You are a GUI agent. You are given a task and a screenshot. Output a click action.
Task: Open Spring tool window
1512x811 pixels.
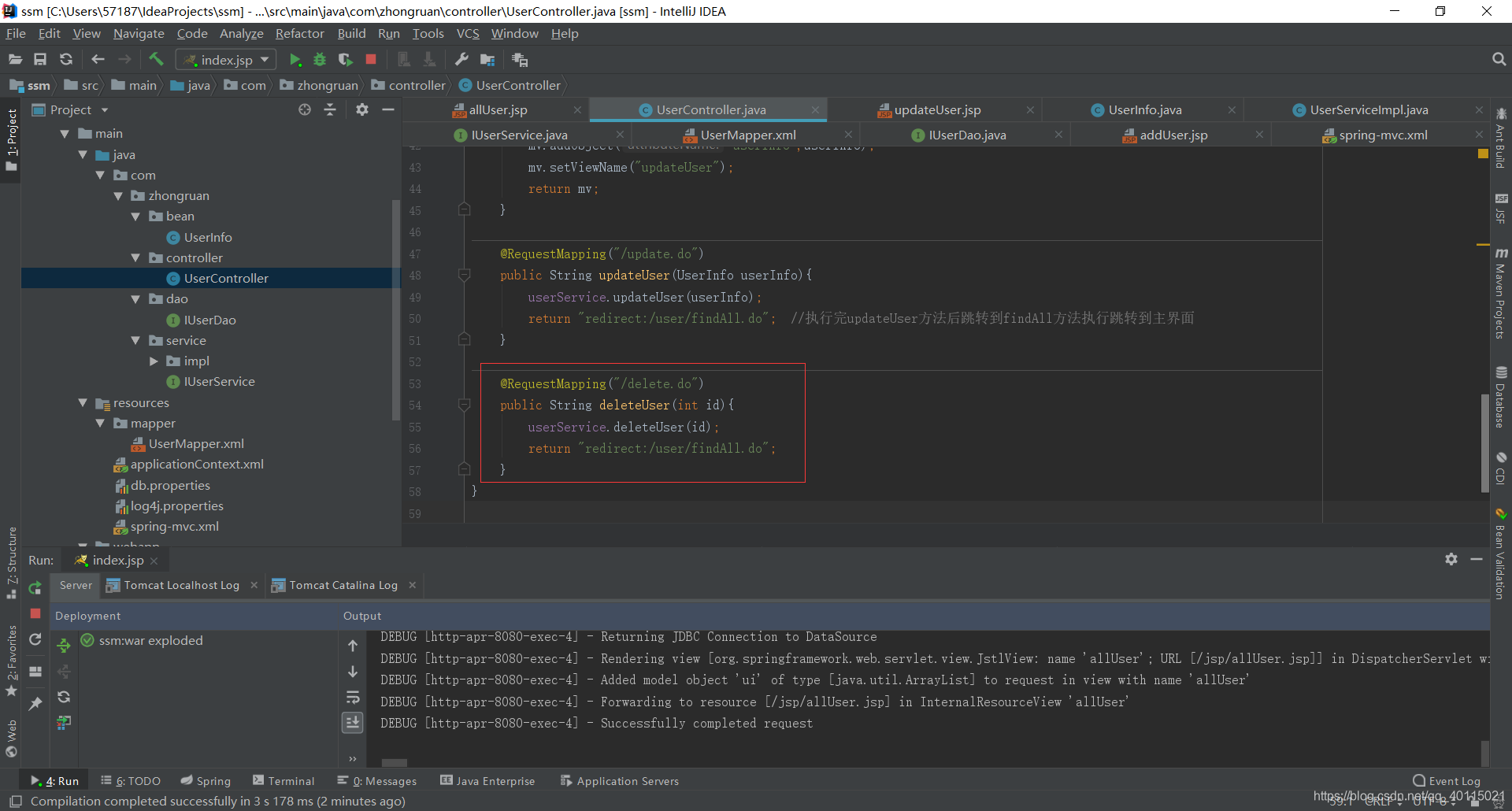(206, 781)
